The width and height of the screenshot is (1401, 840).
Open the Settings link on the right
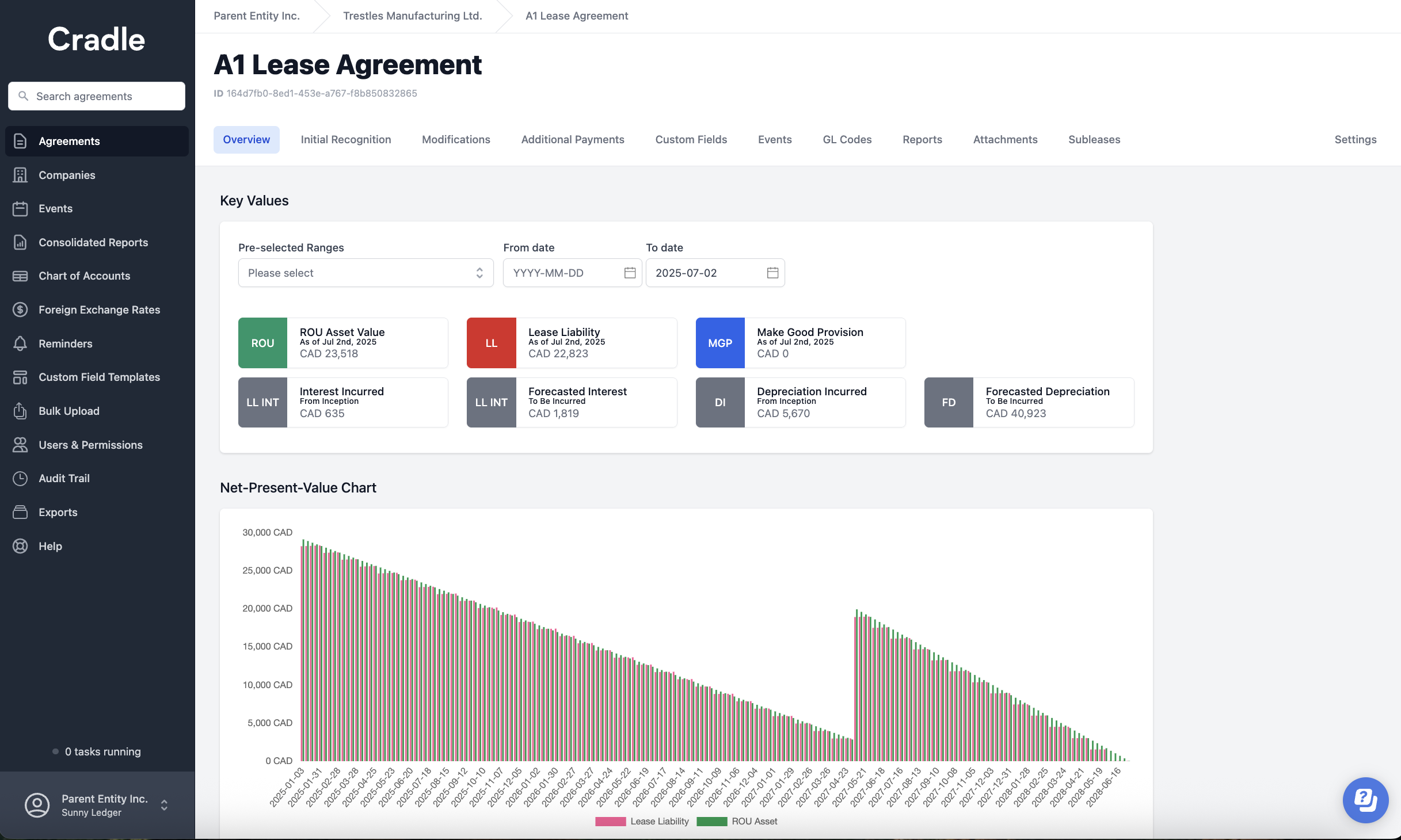pyautogui.click(x=1355, y=139)
